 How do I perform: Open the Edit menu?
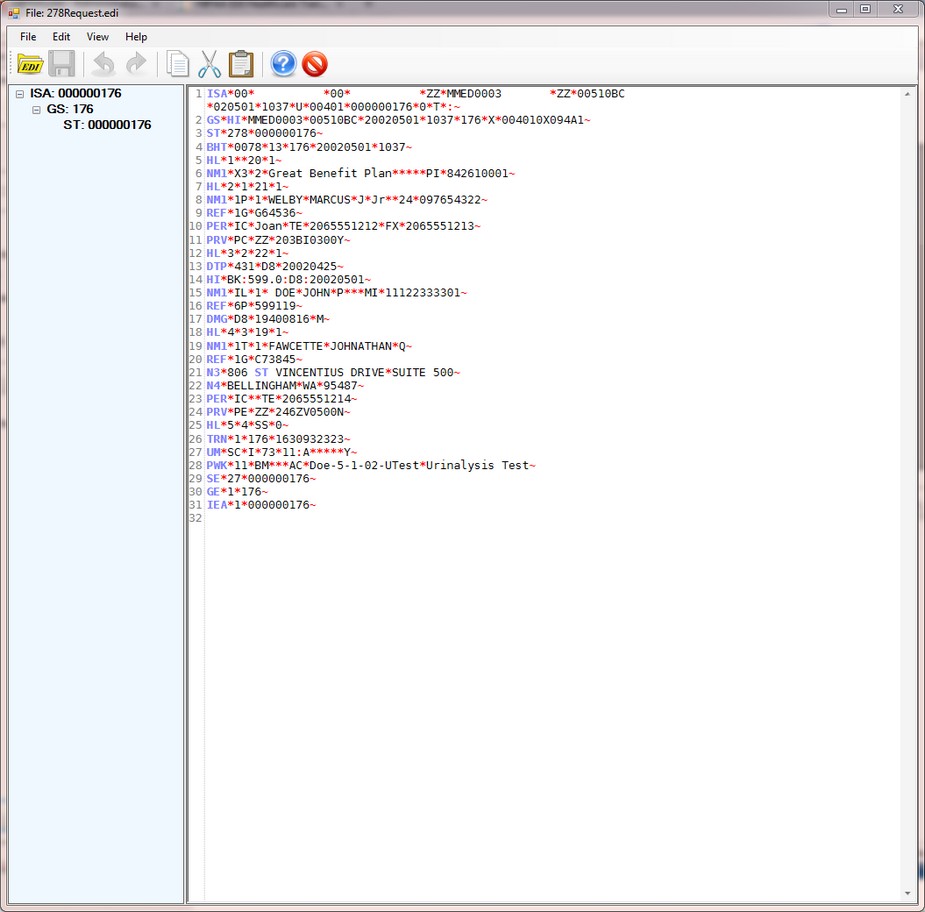(x=61, y=37)
